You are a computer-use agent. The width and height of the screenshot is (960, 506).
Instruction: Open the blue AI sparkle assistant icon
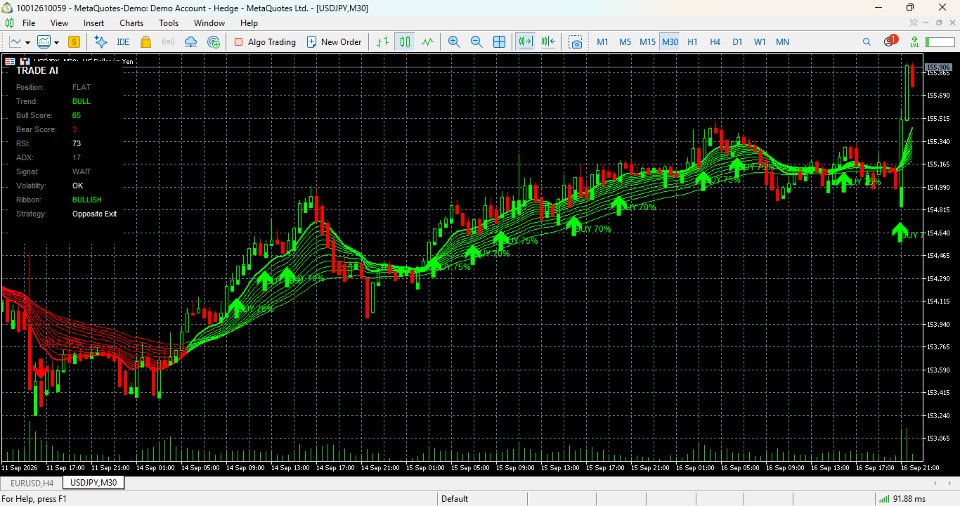pyautogui.click(x=100, y=42)
